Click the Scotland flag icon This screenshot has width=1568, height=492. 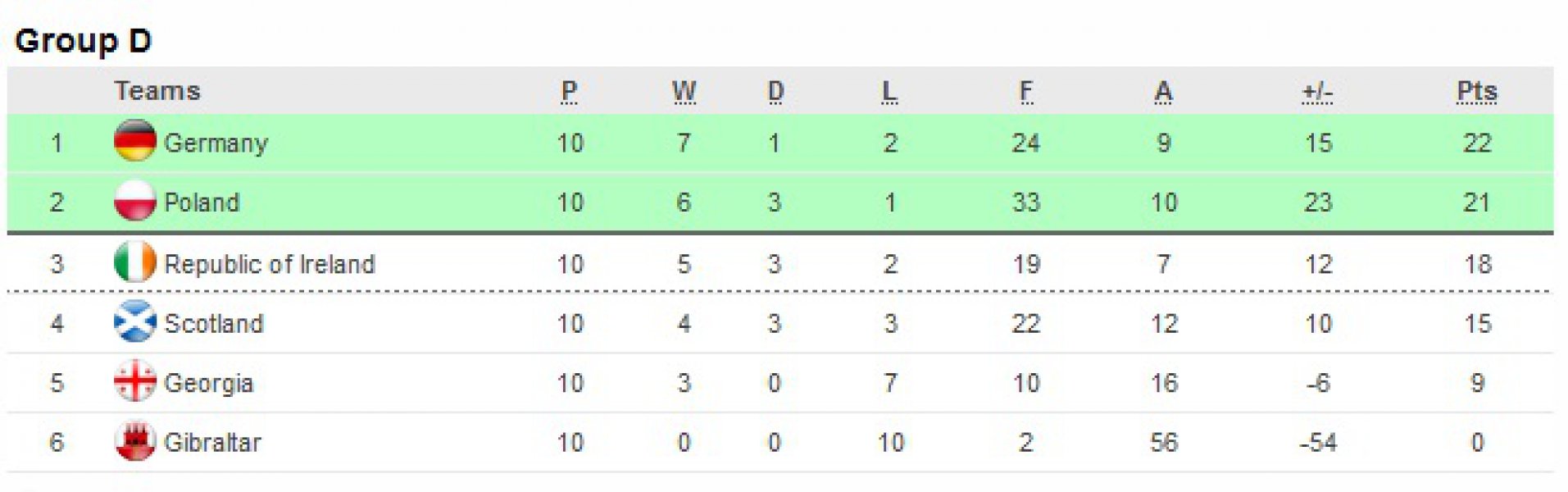click(x=135, y=322)
